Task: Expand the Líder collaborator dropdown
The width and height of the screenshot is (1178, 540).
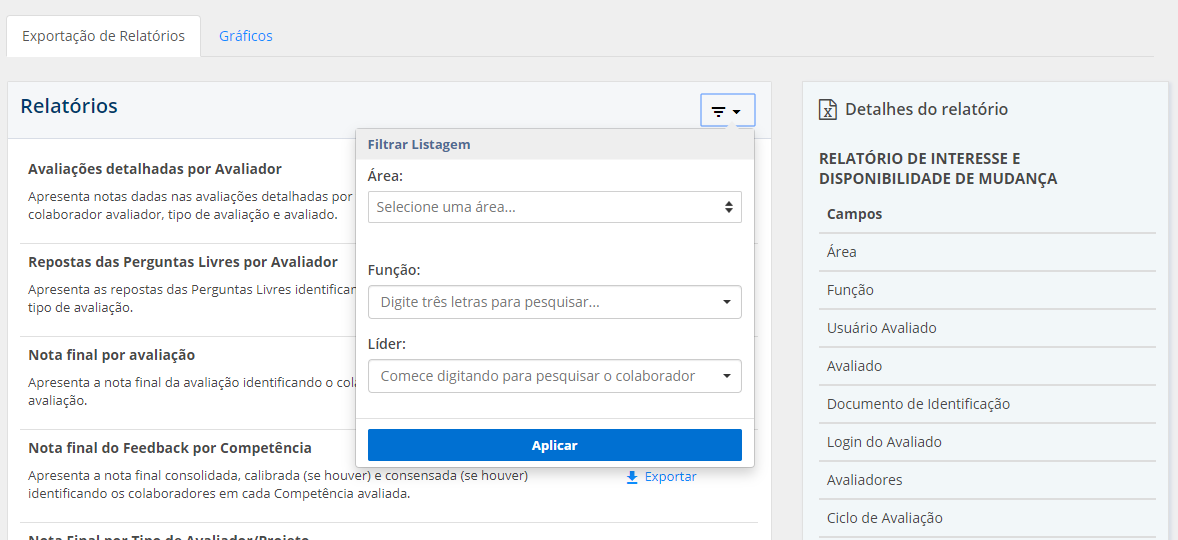Action: (x=554, y=376)
